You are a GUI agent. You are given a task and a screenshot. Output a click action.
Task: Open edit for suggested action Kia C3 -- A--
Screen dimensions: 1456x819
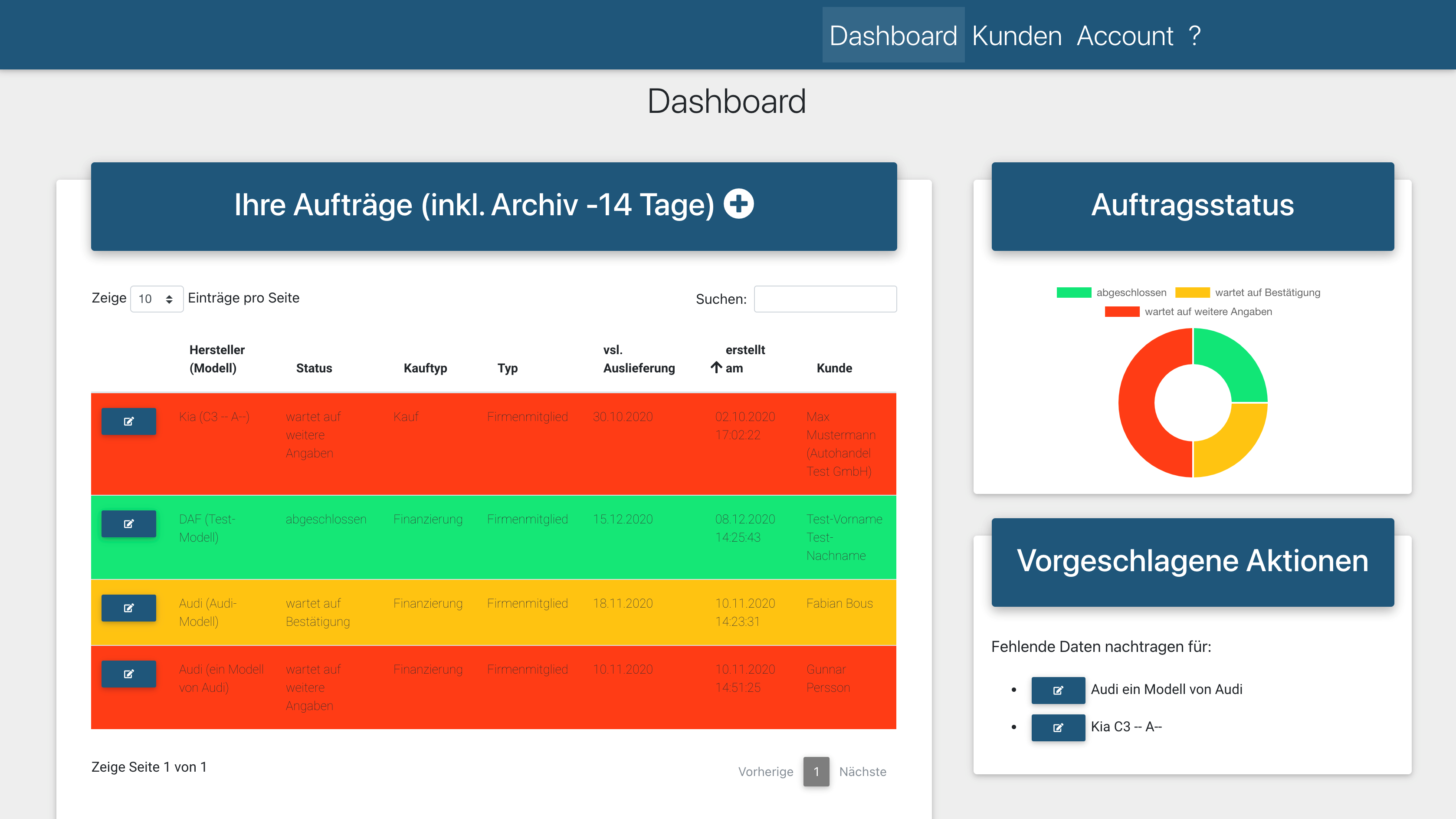click(1058, 727)
